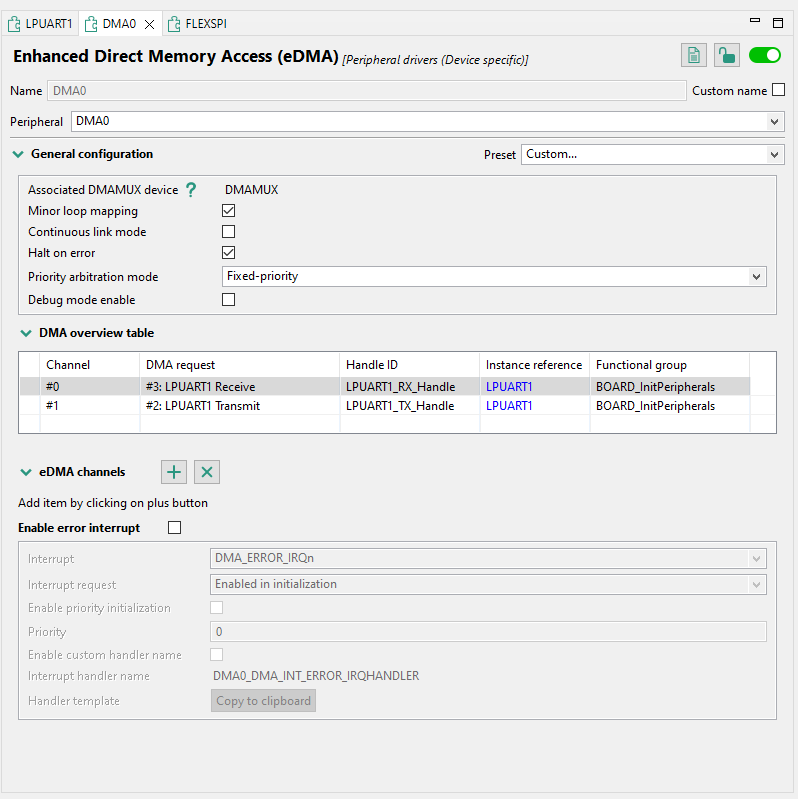Switch to the LPUART1 tab
798x799 pixels.
point(41,23)
